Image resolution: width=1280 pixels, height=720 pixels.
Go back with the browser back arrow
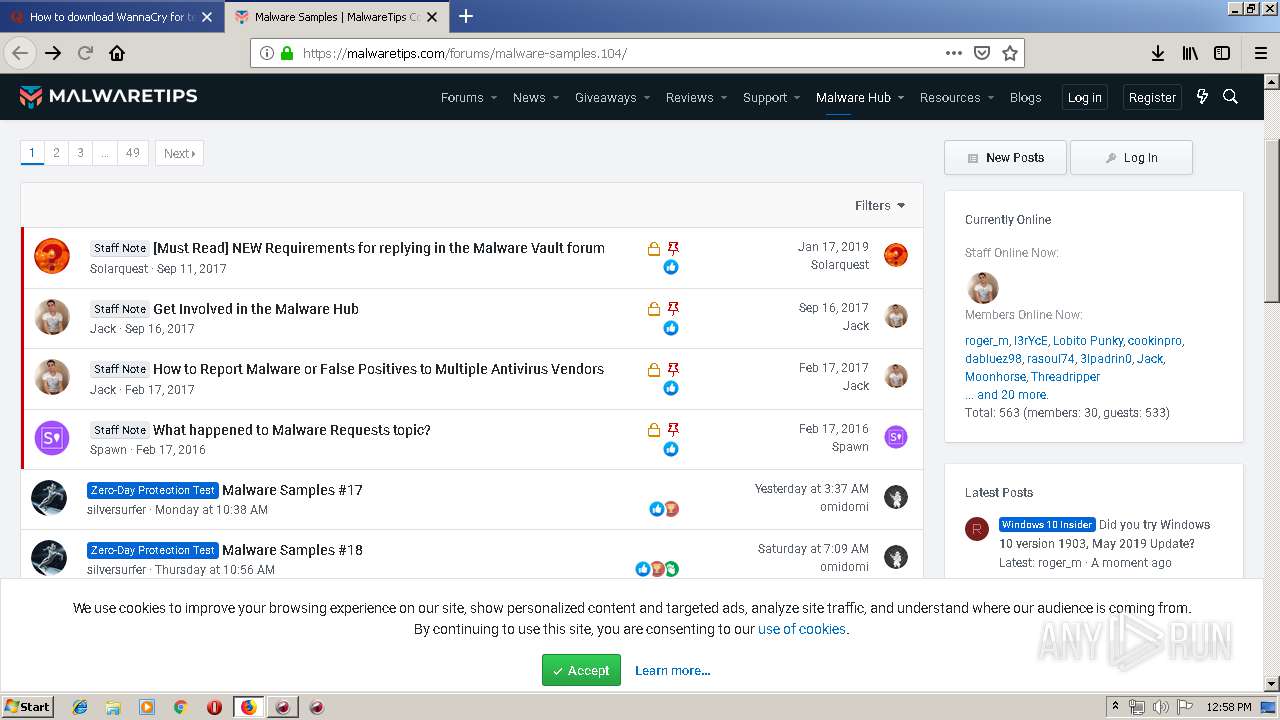coord(20,53)
